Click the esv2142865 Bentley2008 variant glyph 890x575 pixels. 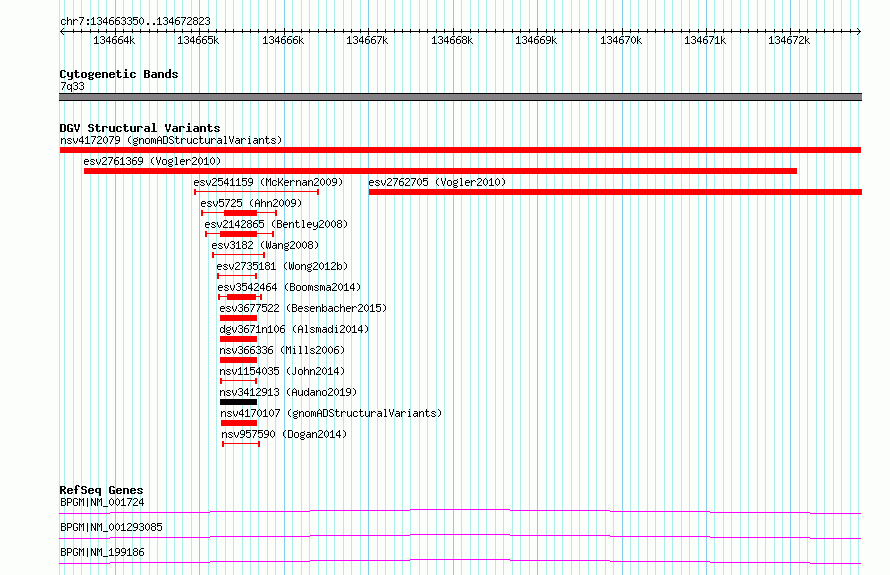coord(240,234)
